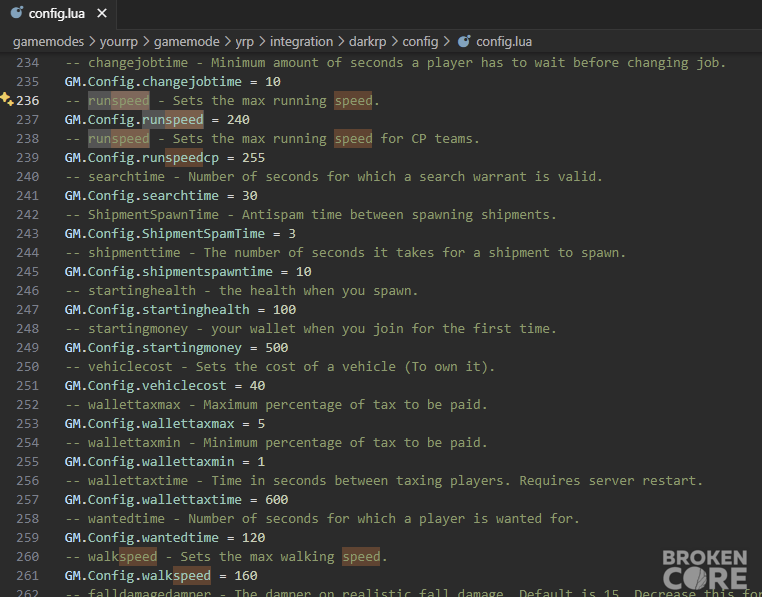Open the integration breadcrumb segment
This screenshot has width=762, height=597.
pos(301,42)
